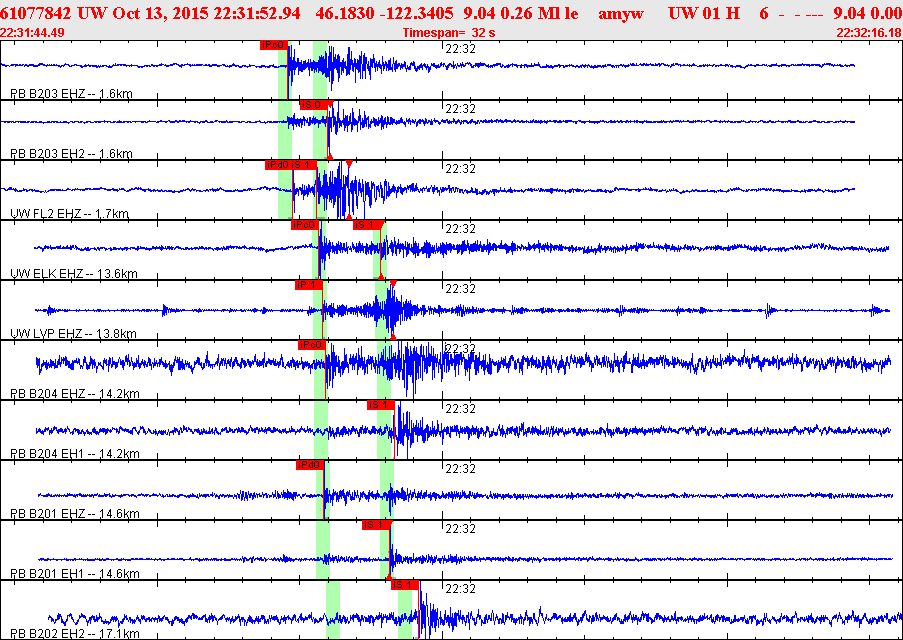Click the iS 1 pick flag on B201 EH1

point(376,524)
